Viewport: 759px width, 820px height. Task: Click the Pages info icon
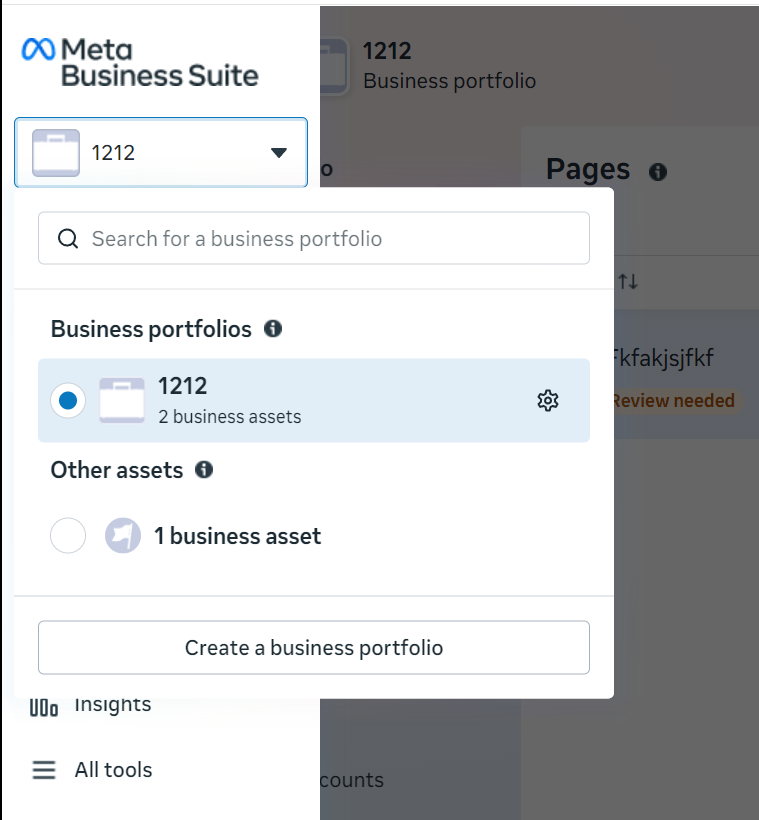coord(658,172)
